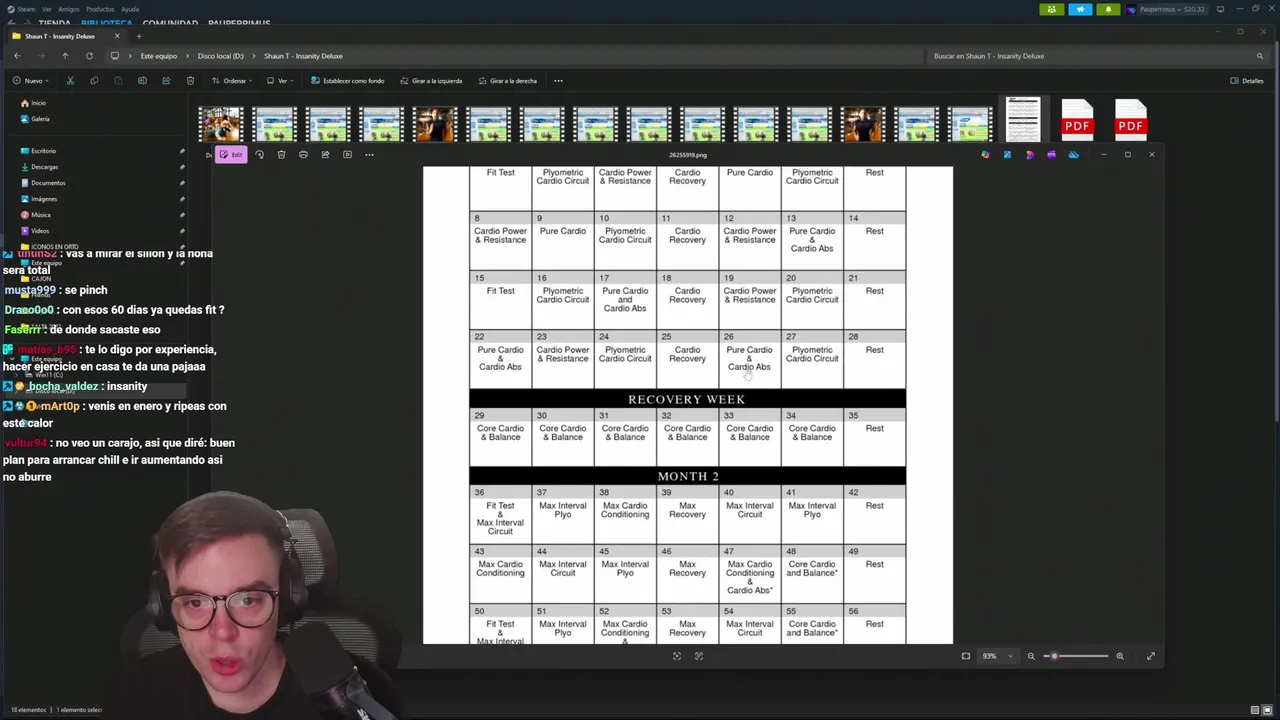Open Microsoft Designer icon in Photos header
This screenshot has height=720, width=1280.
pos(1029,155)
